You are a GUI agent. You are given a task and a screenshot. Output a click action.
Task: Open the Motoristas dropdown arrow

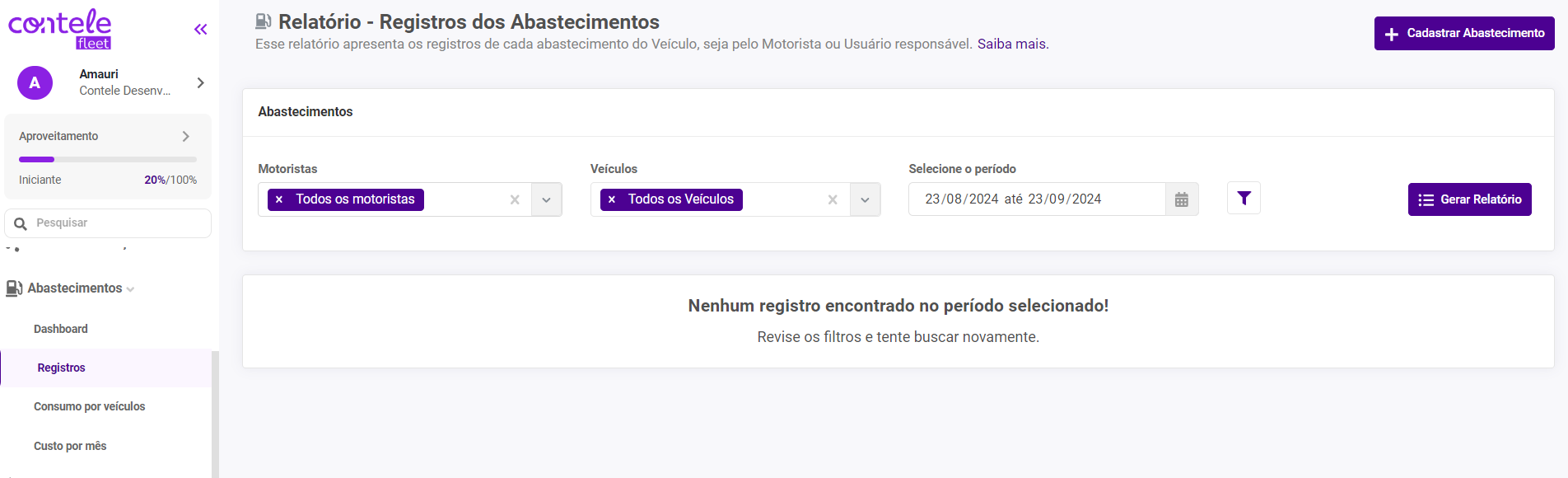click(x=546, y=199)
